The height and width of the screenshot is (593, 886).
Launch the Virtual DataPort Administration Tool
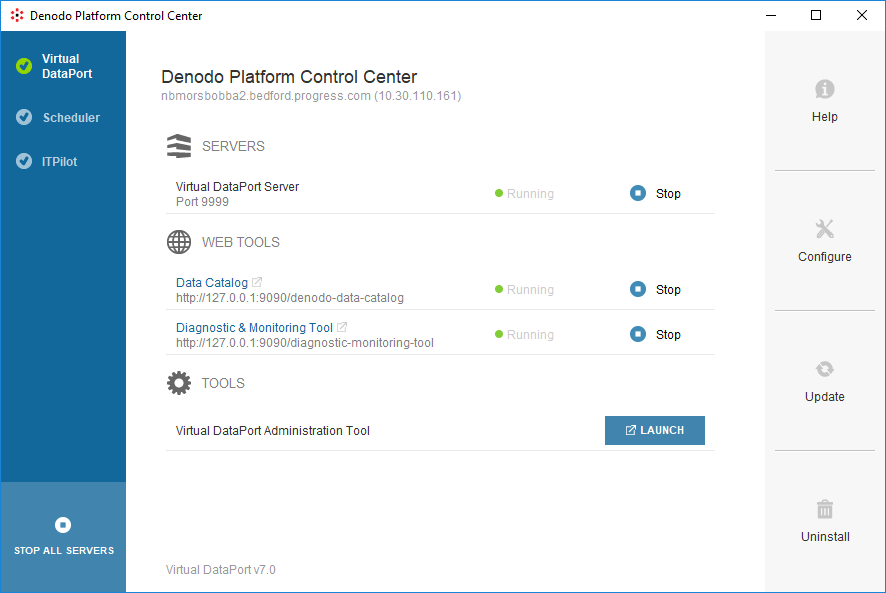[655, 430]
